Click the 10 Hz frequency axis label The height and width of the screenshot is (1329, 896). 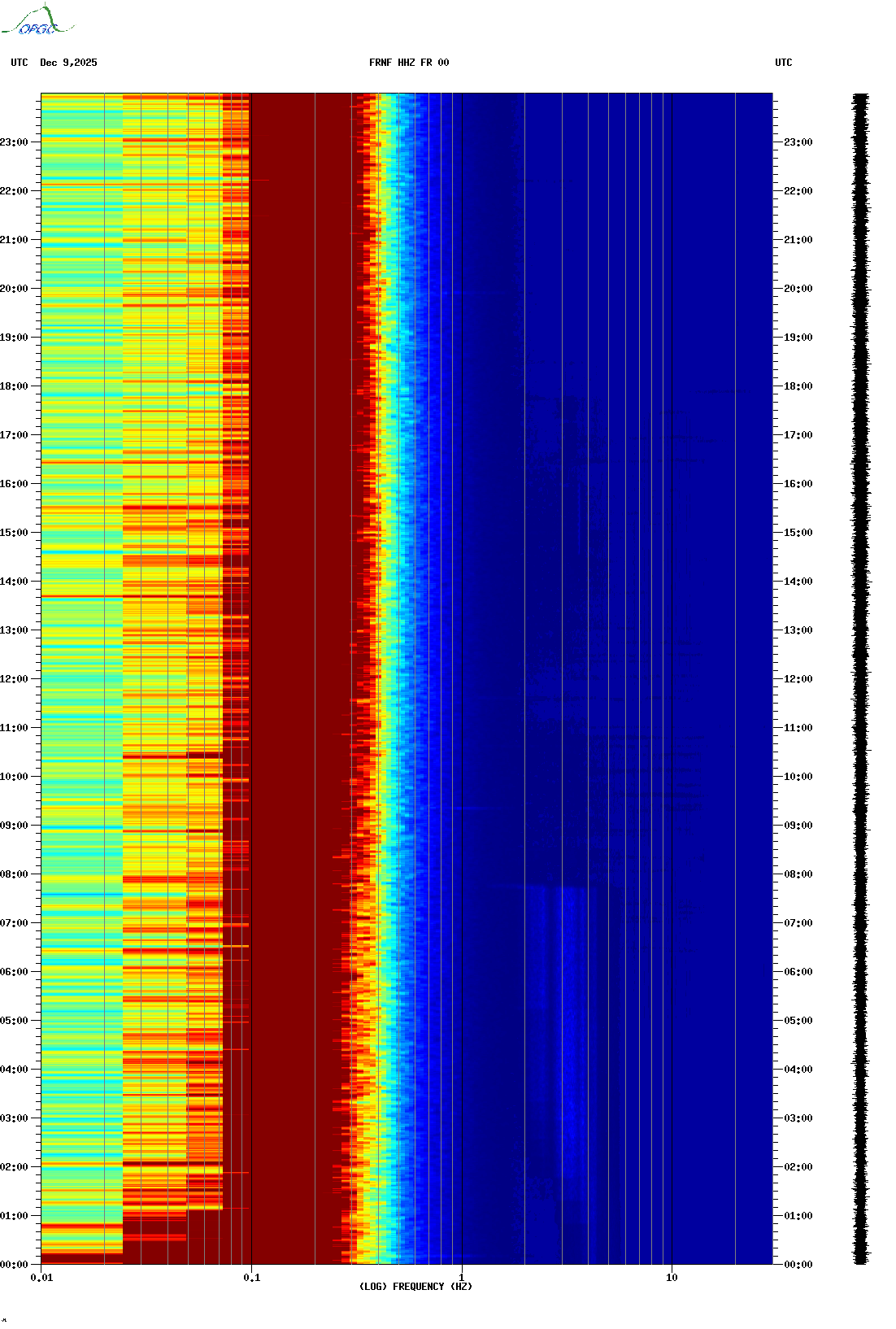(x=672, y=1278)
